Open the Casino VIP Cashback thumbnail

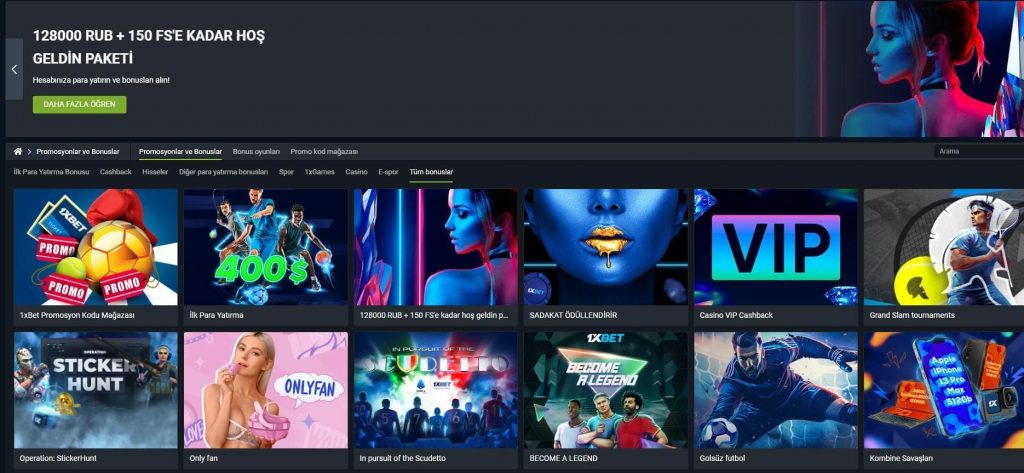[776, 247]
